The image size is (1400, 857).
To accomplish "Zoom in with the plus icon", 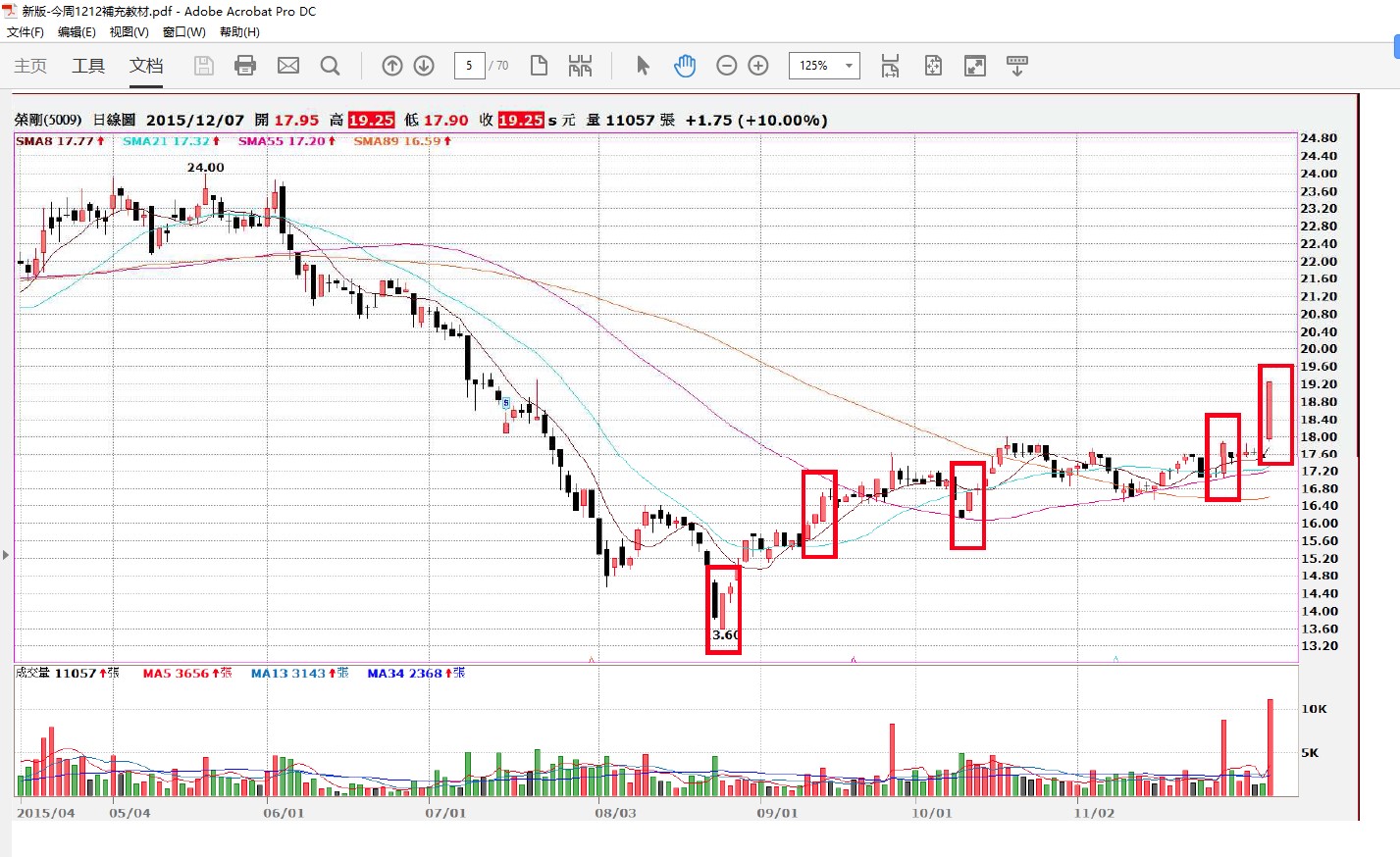I will (x=758, y=66).
